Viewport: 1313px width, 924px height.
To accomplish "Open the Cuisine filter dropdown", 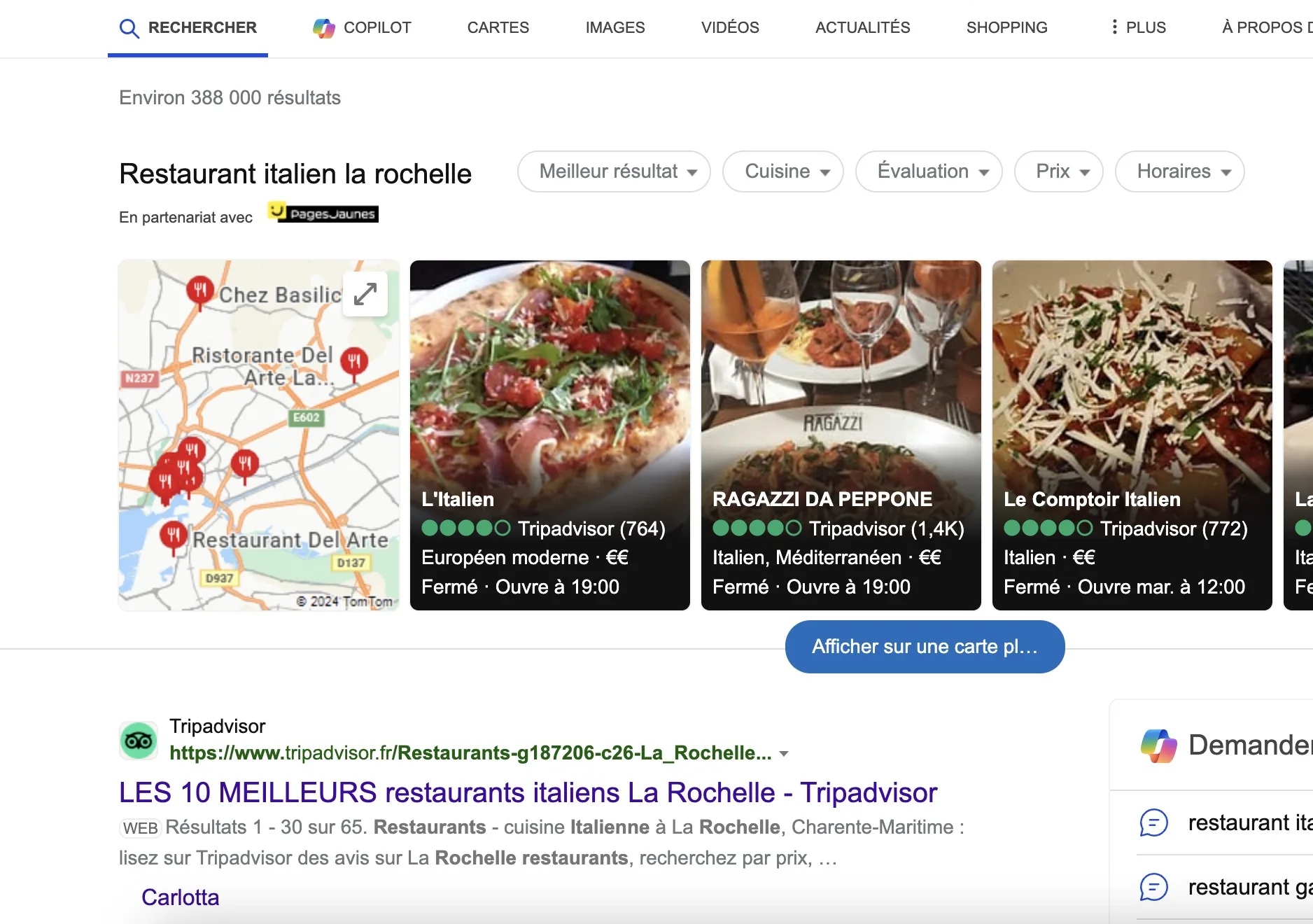I will pyautogui.click(x=783, y=171).
